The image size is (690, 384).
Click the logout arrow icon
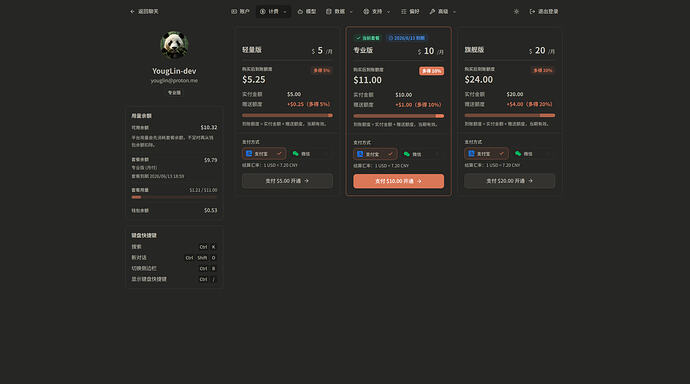tap(532, 11)
